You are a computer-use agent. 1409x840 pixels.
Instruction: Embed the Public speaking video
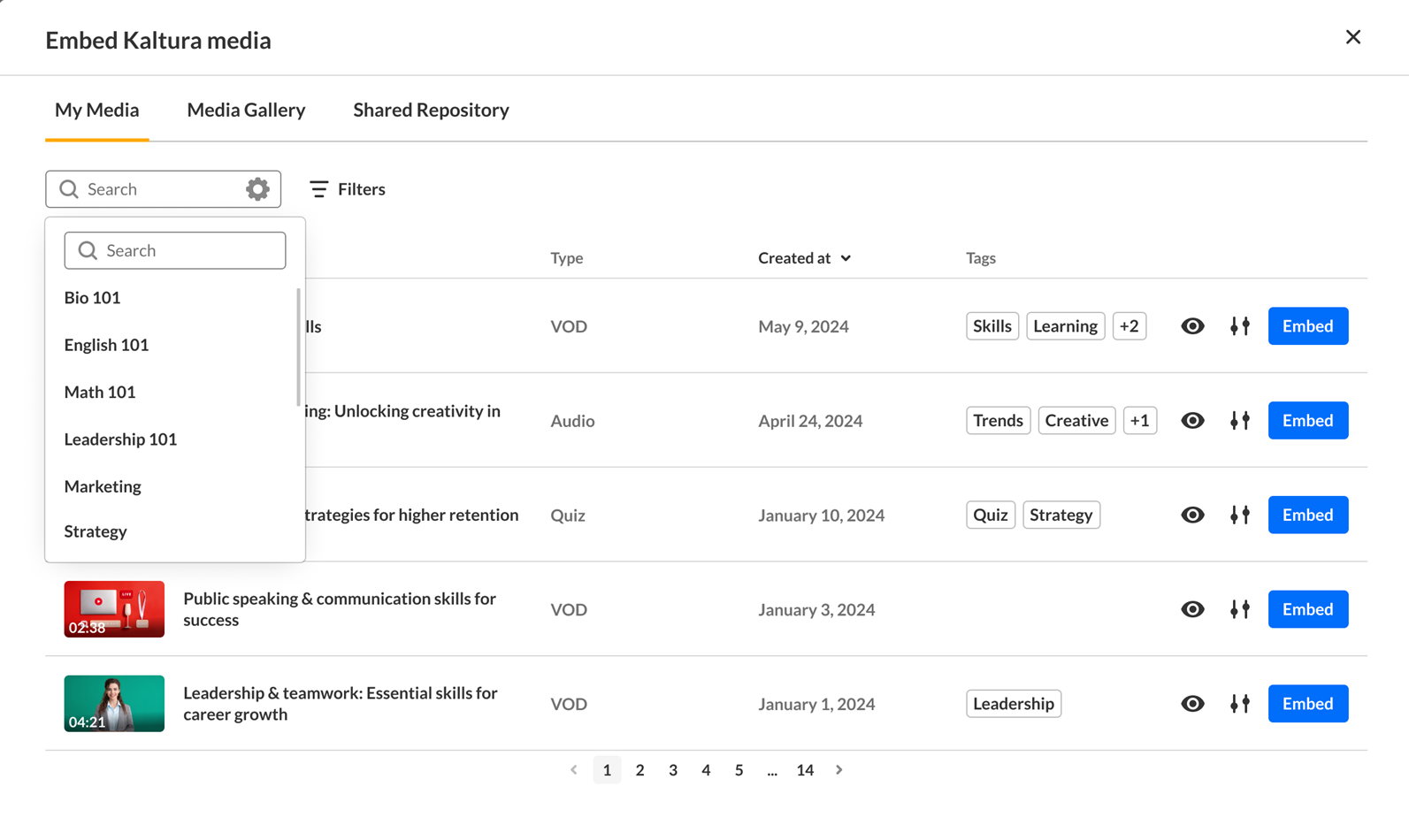click(x=1307, y=609)
